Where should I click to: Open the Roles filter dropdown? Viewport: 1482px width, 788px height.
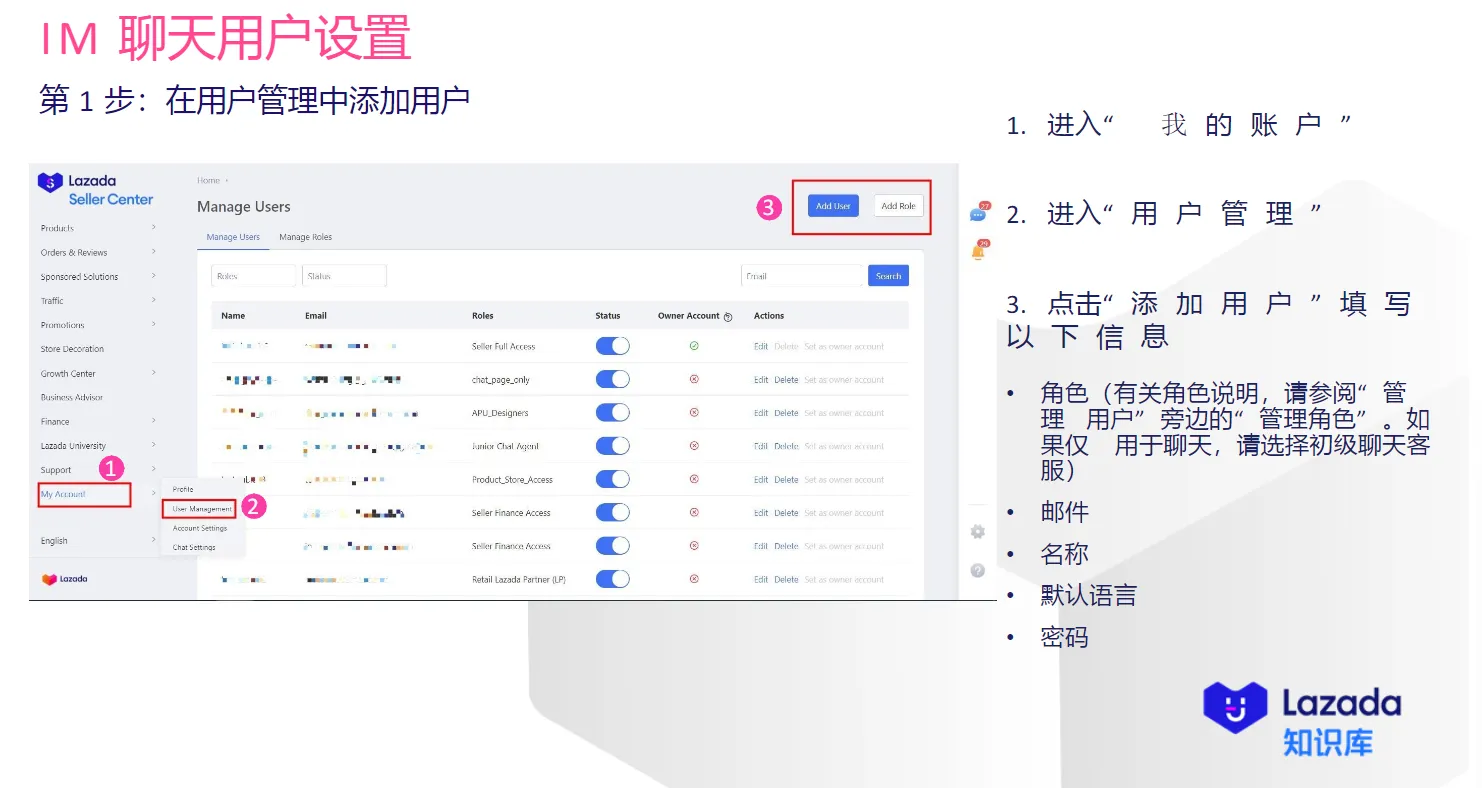253,275
